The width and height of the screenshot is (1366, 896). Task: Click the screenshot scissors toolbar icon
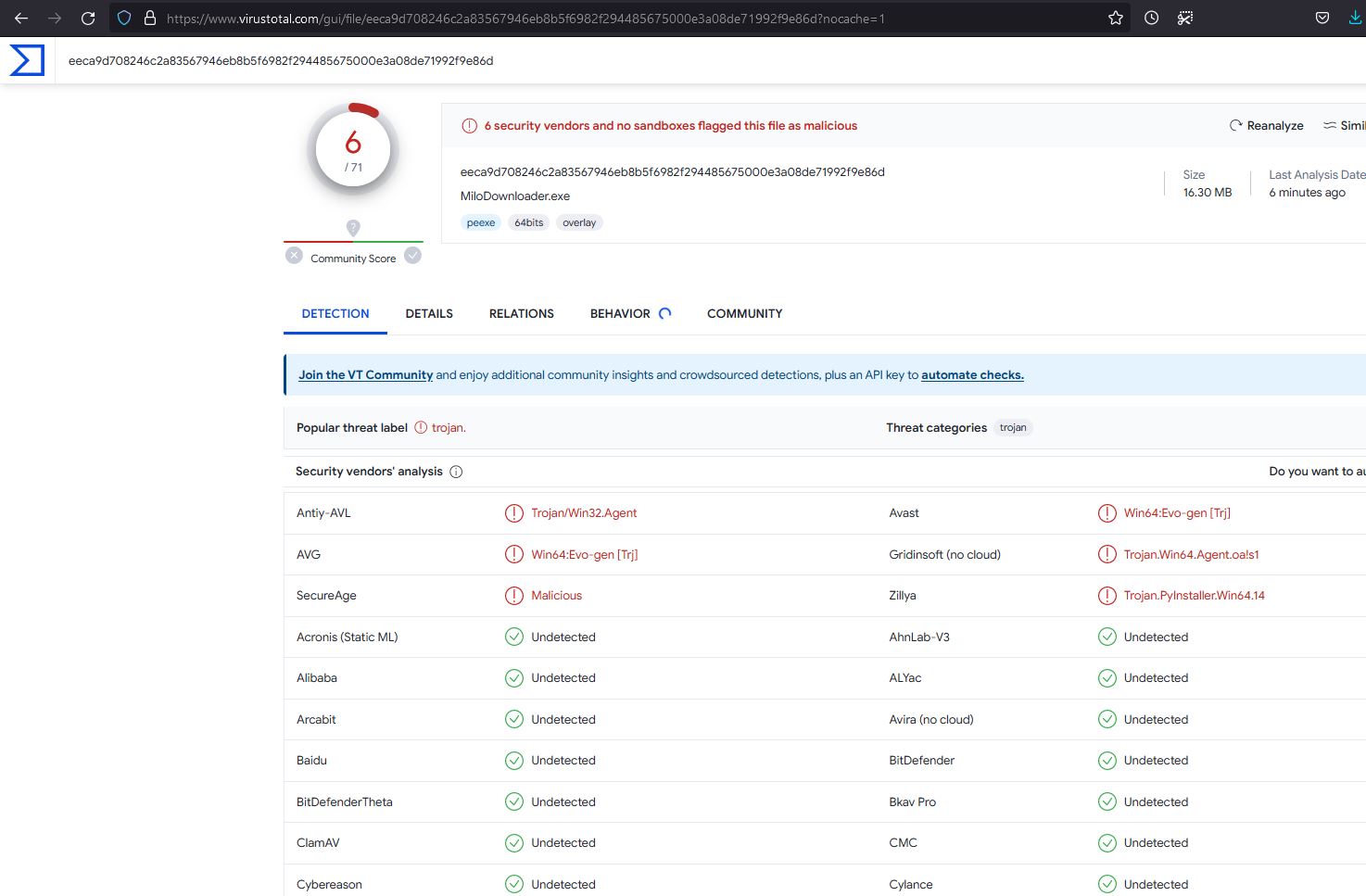[x=1185, y=19]
